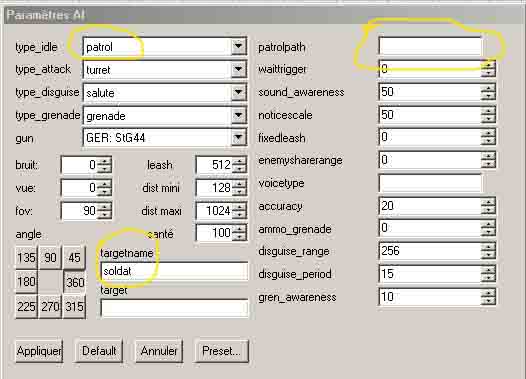Image resolution: width=526 pixels, height=379 pixels.
Task: Adjust the noticescale spinner arrows
Action: [488, 114]
